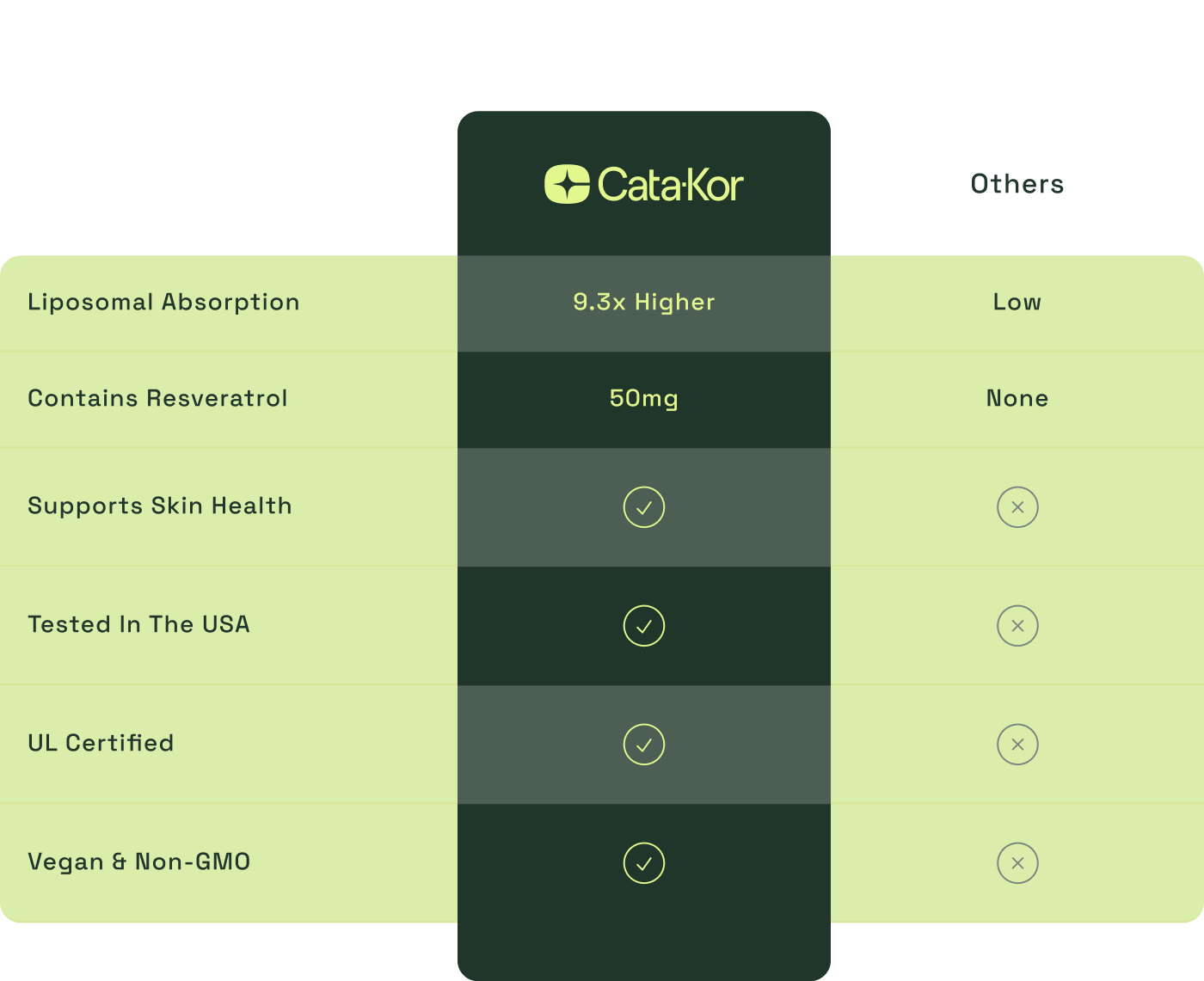Click the checkmark icon for Vegan & Non-GMO
The image size is (1204, 981).
click(x=644, y=863)
